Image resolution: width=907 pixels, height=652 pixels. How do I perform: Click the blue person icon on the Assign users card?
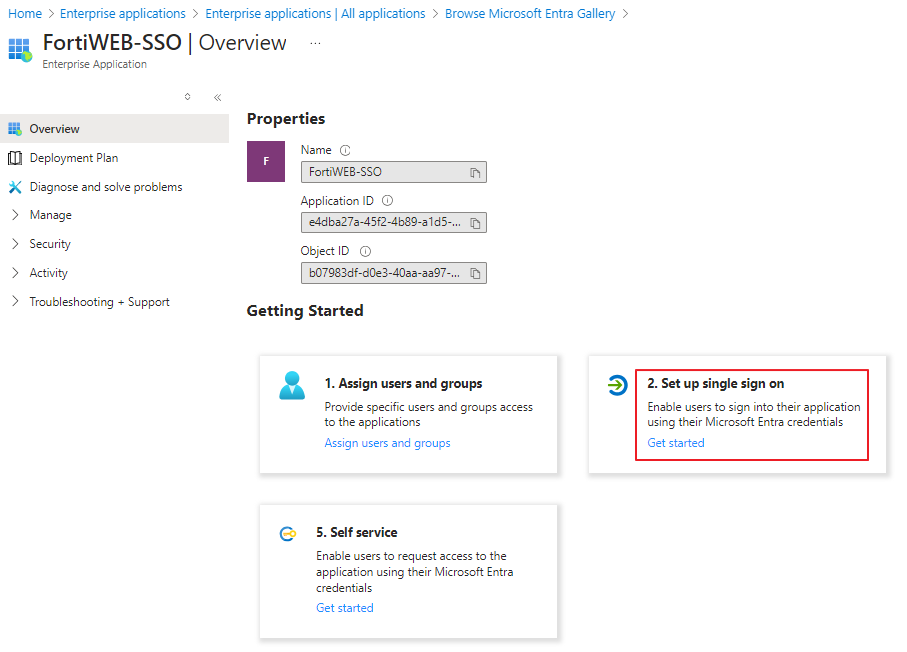click(293, 383)
